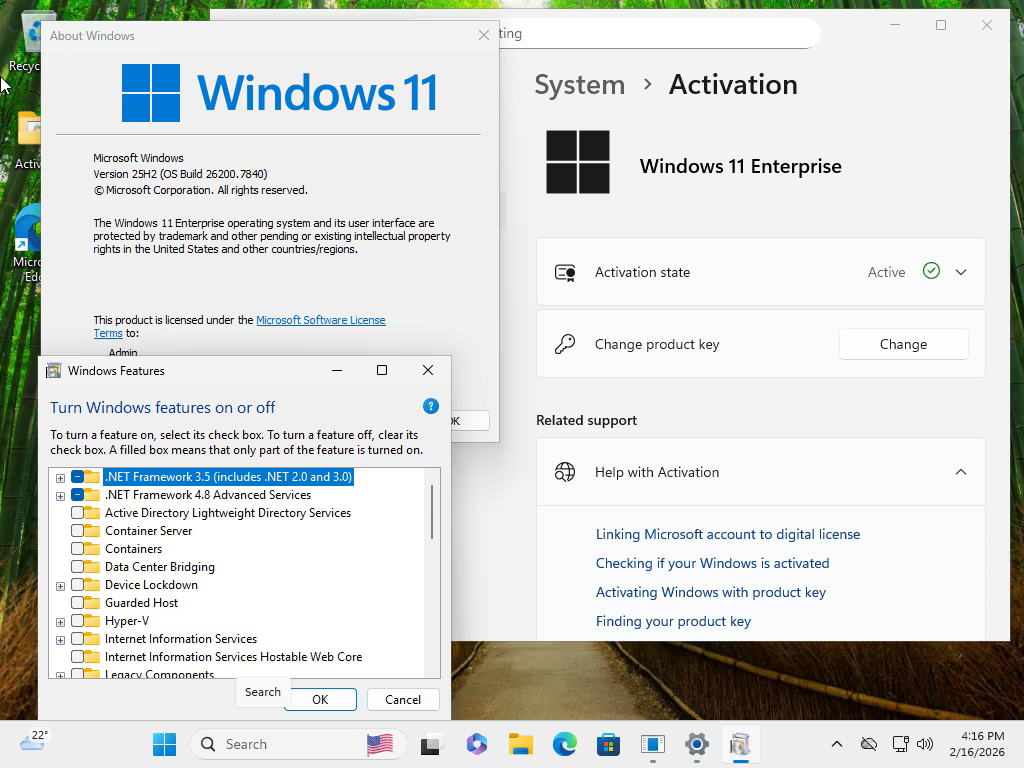1024x768 pixels.
Task: Cancel the Windows Features dialog
Action: [403, 699]
